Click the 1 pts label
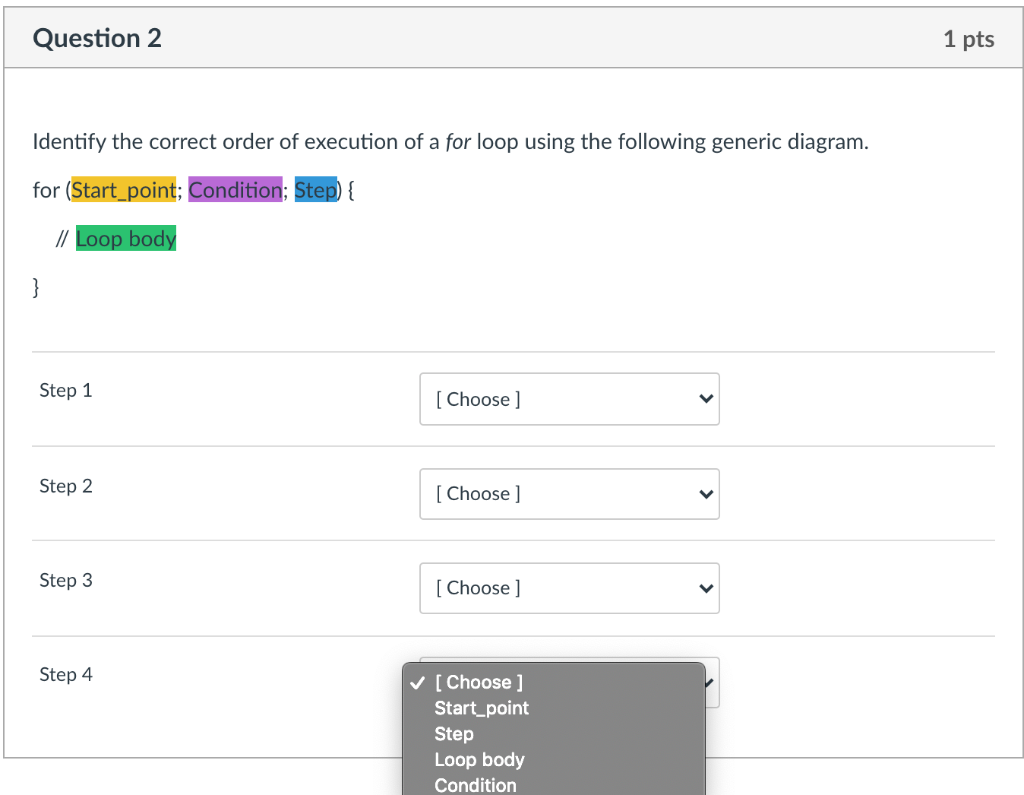Screen dimensions: 1024x795 point(968,39)
